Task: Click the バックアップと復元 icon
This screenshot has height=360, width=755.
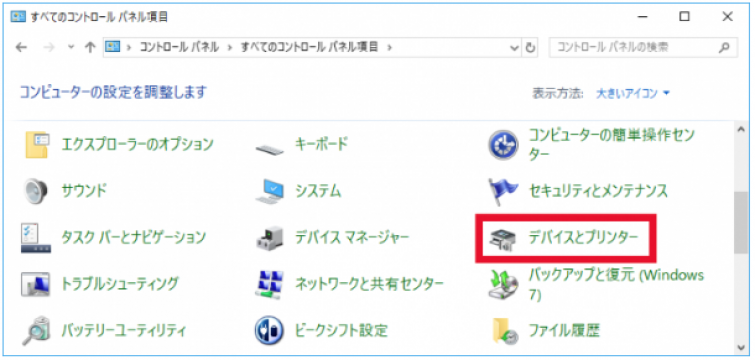Action: coord(503,285)
